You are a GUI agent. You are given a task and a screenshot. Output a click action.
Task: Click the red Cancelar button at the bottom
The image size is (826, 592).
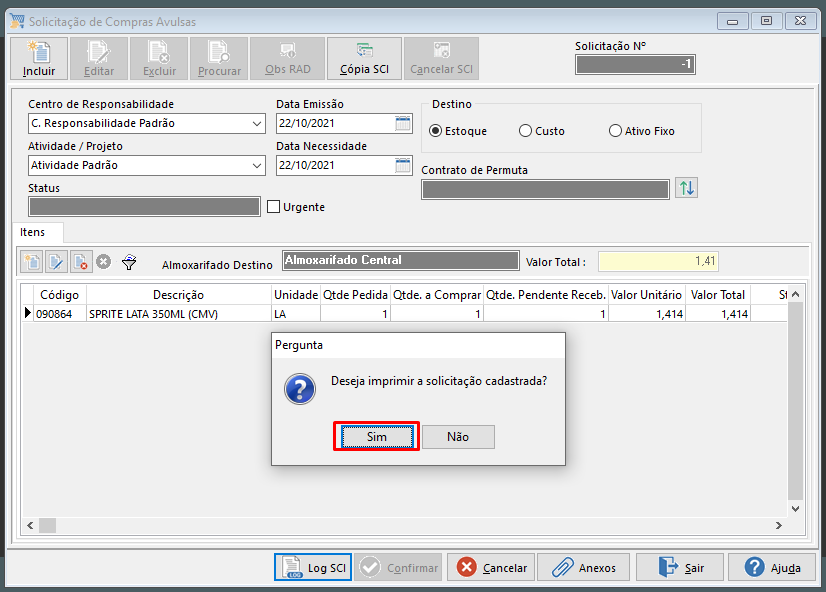(x=491, y=567)
